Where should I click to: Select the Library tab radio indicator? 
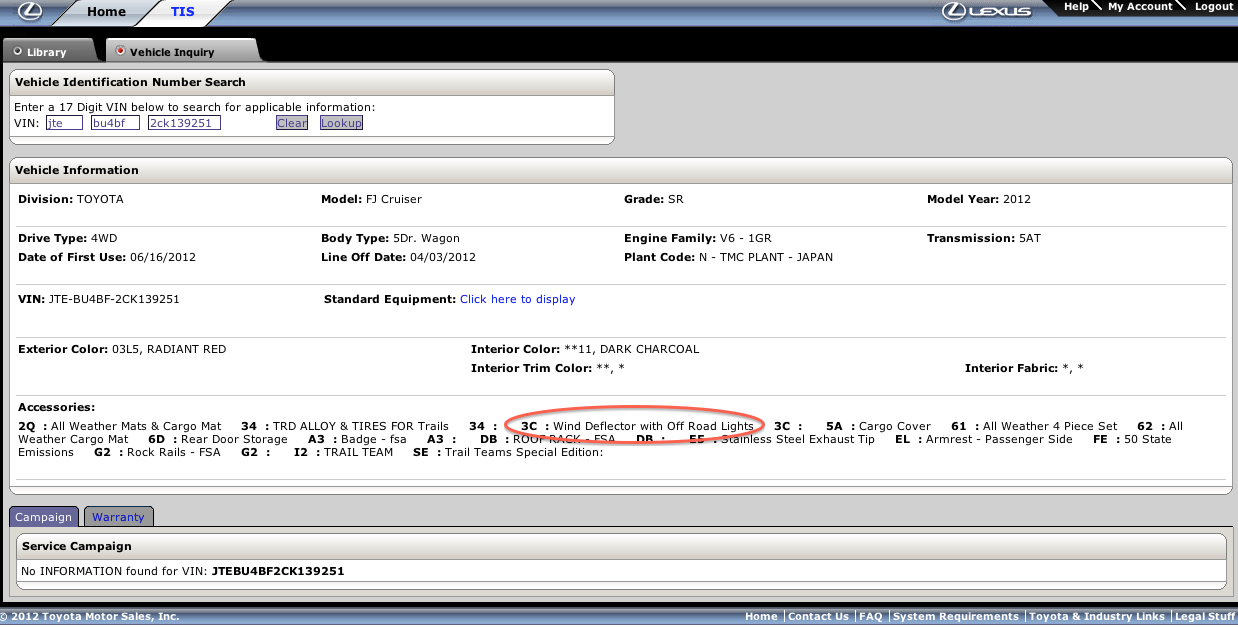[x=18, y=51]
